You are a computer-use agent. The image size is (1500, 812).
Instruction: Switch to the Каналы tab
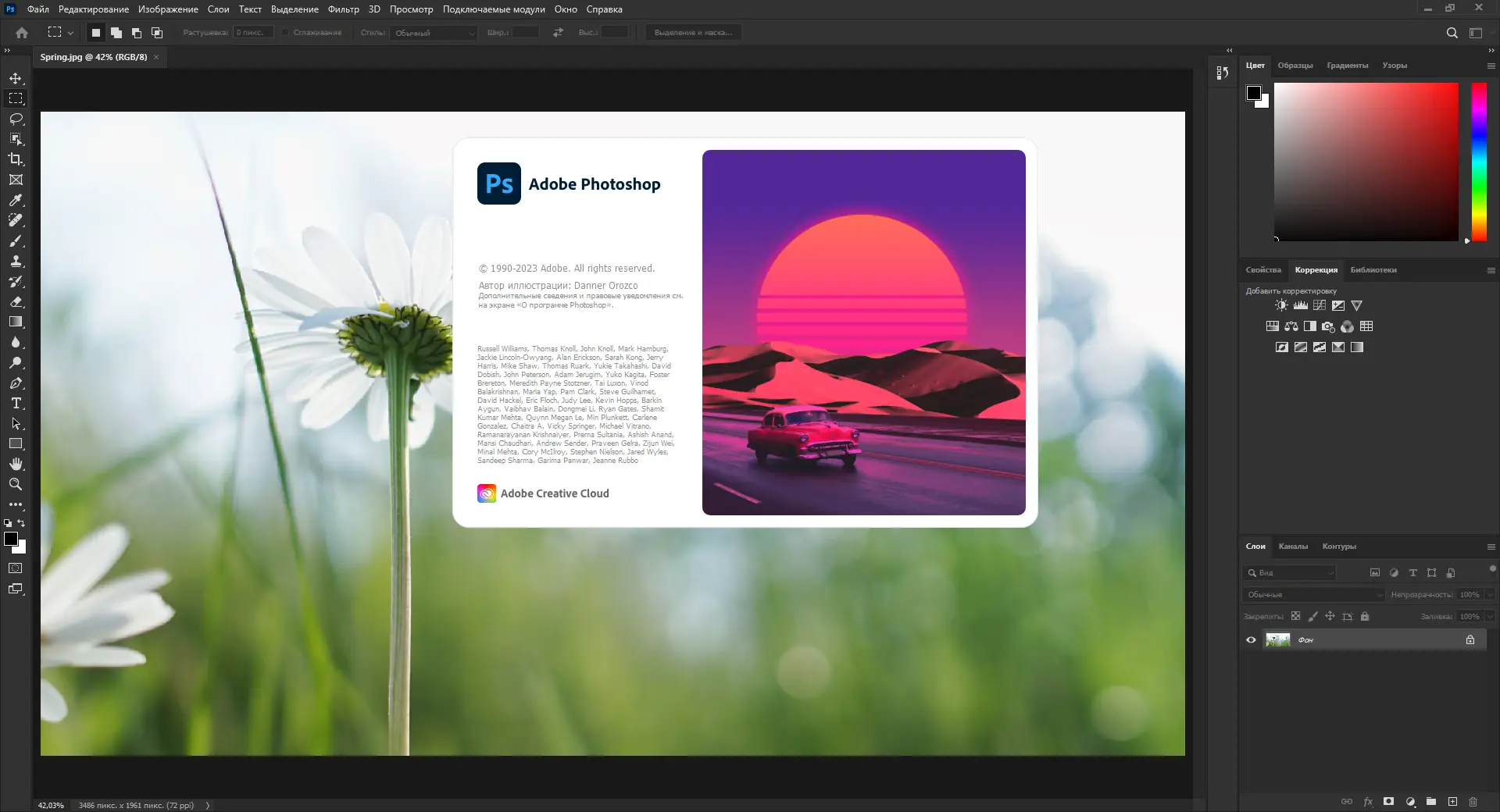(1294, 547)
